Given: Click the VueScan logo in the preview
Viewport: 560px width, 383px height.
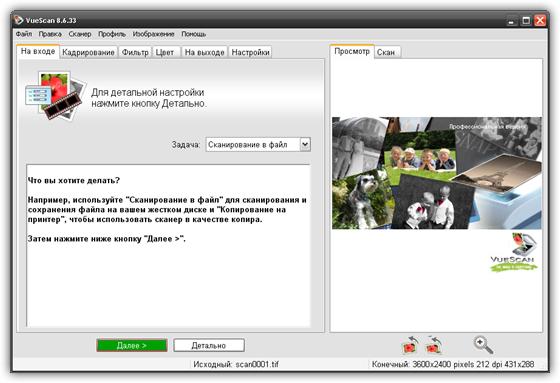Looking at the screenshot, I should coord(513,252).
